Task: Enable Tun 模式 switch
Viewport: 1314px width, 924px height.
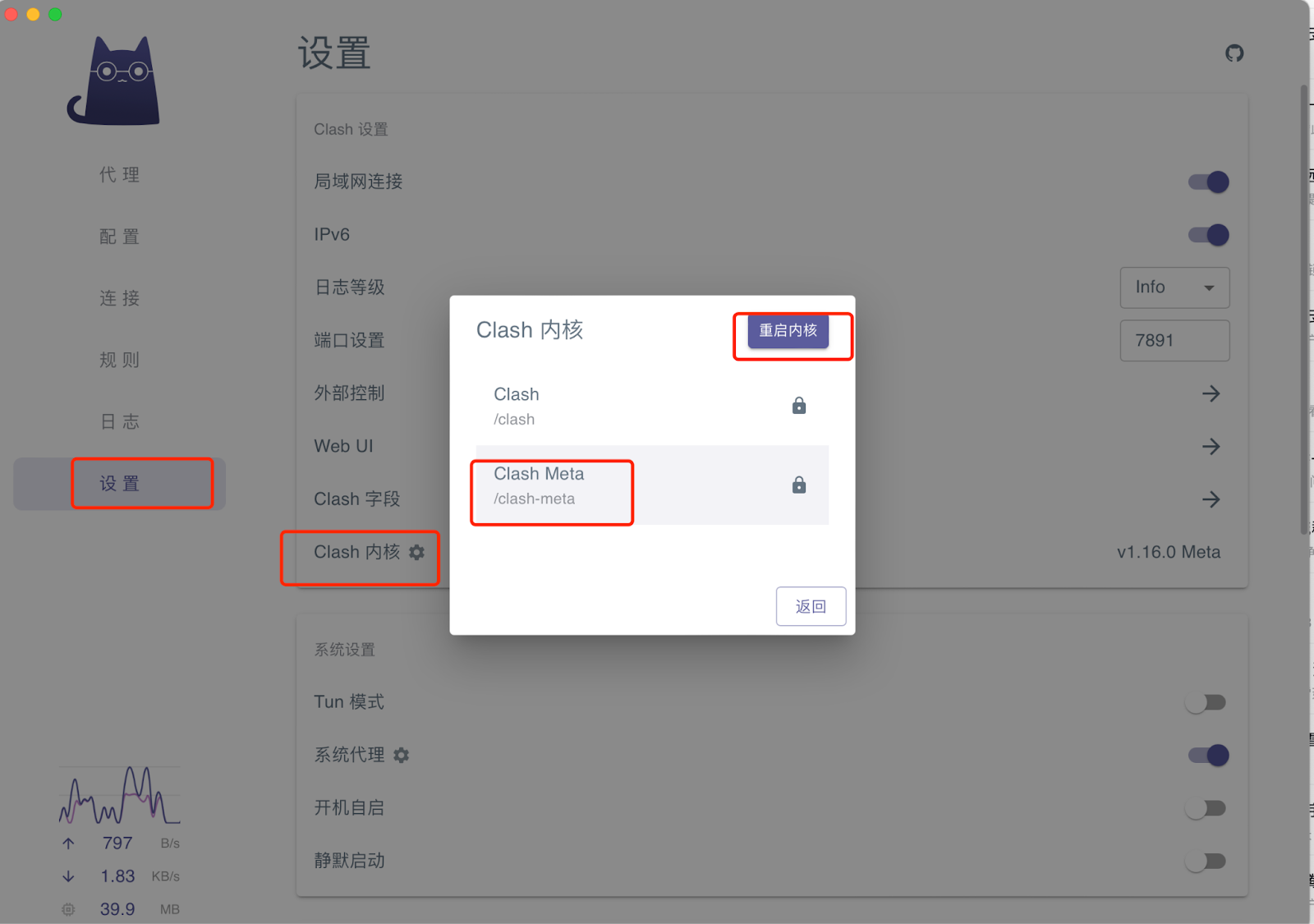Action: click(x=1206, y=702)
